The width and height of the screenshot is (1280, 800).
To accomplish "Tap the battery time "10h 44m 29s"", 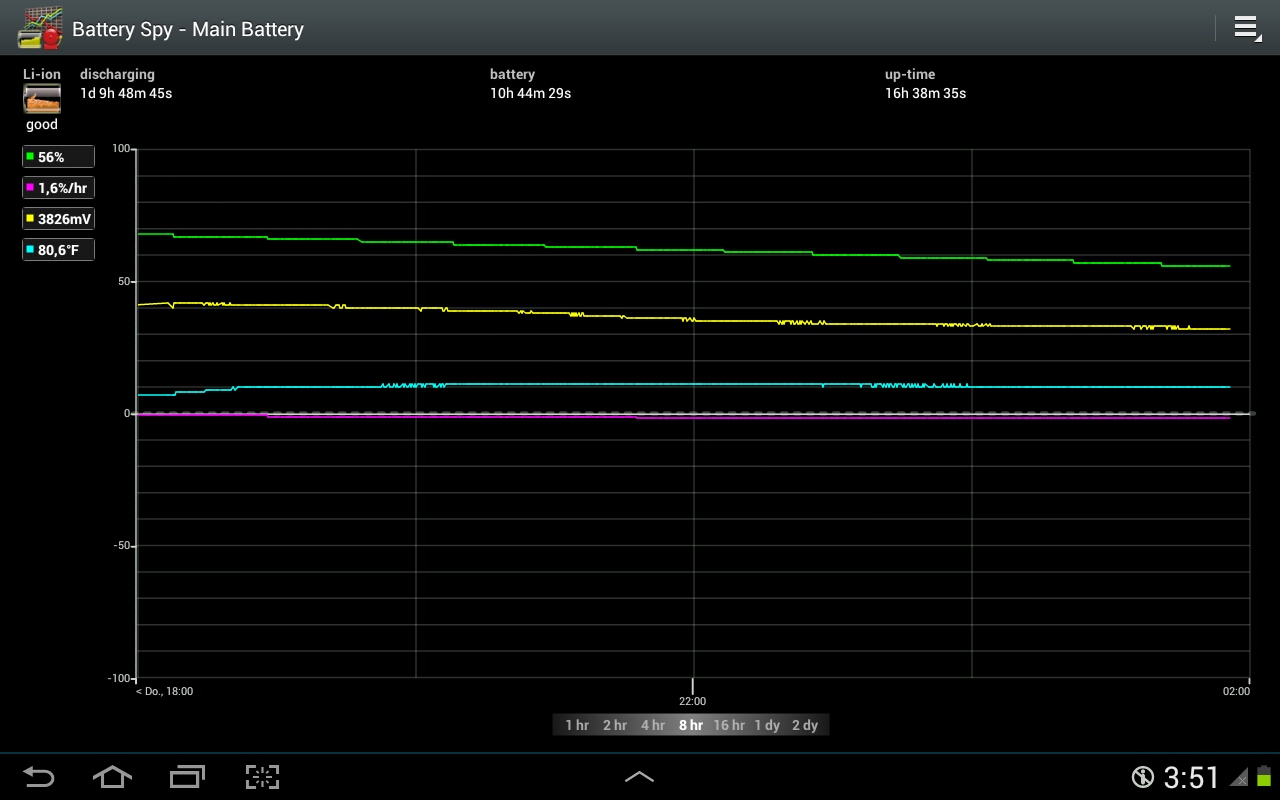I will pyautogui.click(x=530, y=94).
